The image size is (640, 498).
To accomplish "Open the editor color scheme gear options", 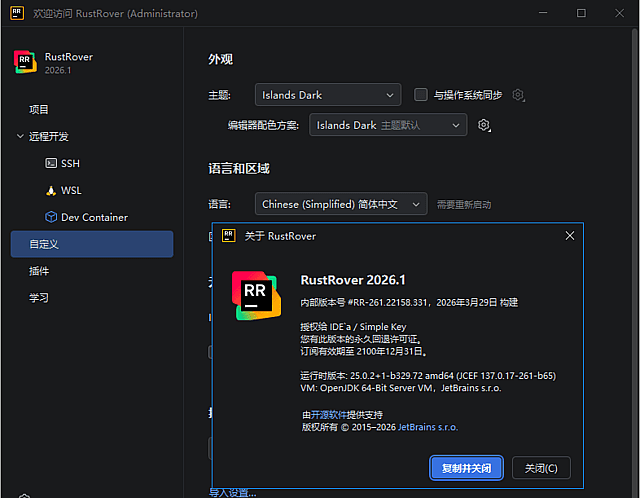I will coord(484,125).
